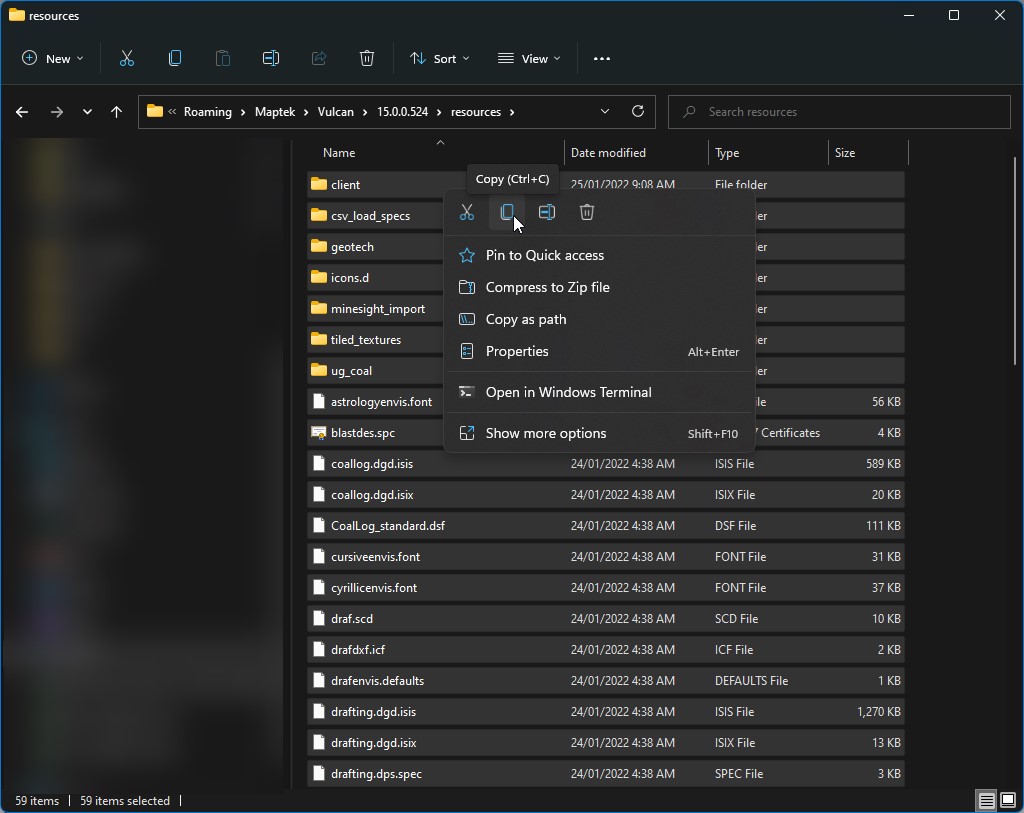This screenshot has height=813, width=1024.
Task: Click the vertical scrollbar in the file list
Action: [1016, 260]
